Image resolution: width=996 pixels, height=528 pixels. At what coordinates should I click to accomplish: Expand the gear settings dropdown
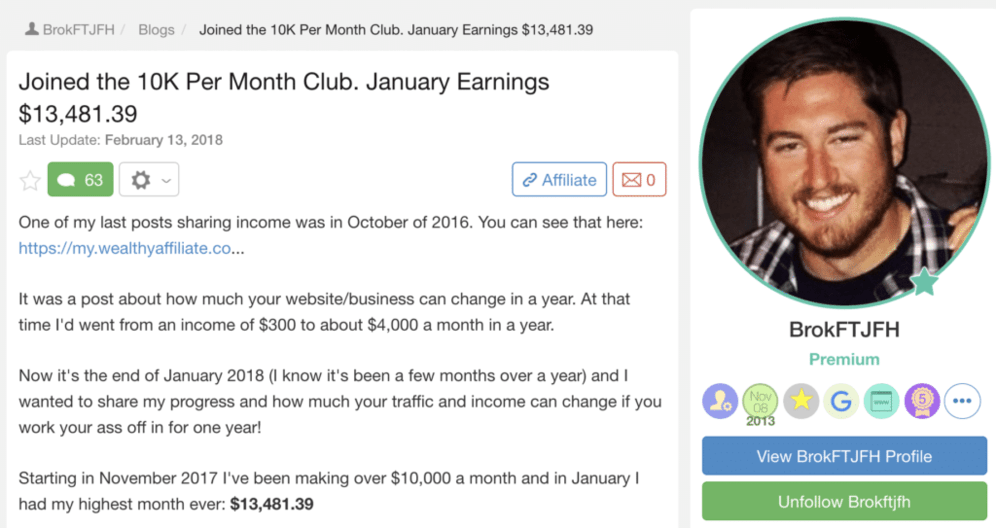[x=149, y=180]
